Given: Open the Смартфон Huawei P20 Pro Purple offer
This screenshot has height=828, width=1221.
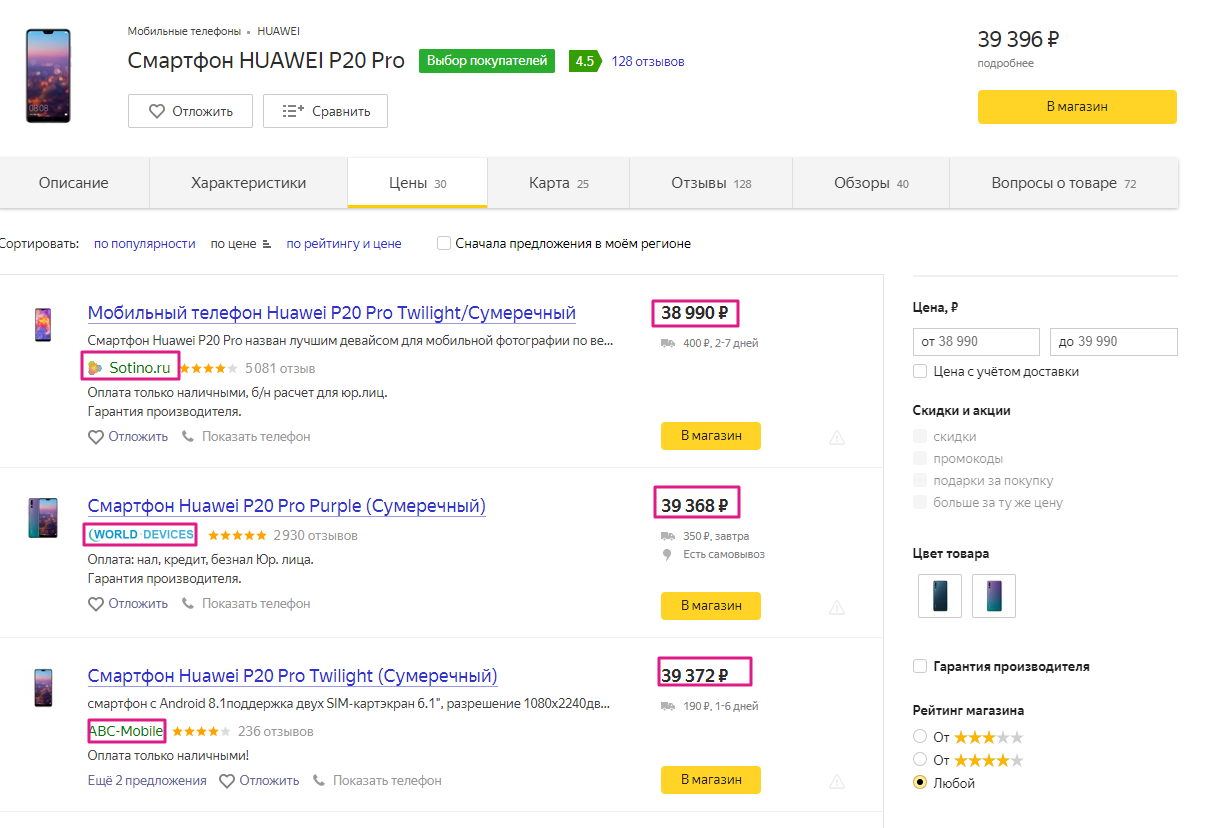Looking at the screenshot, I should 286,506.
